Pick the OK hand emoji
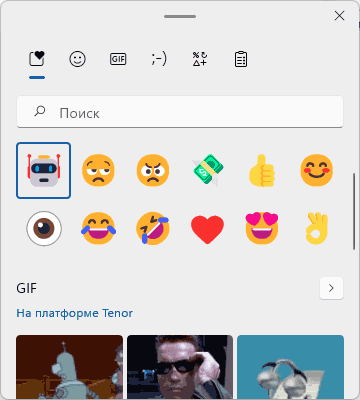The height and width of the screenshot is (400, 360). [x=316, y=228]
